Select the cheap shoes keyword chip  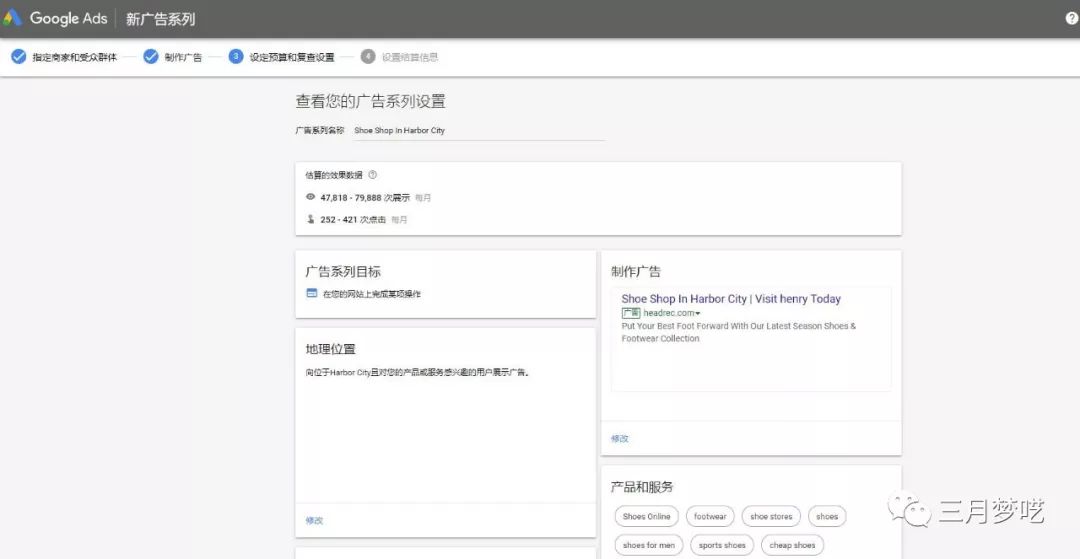793,545
